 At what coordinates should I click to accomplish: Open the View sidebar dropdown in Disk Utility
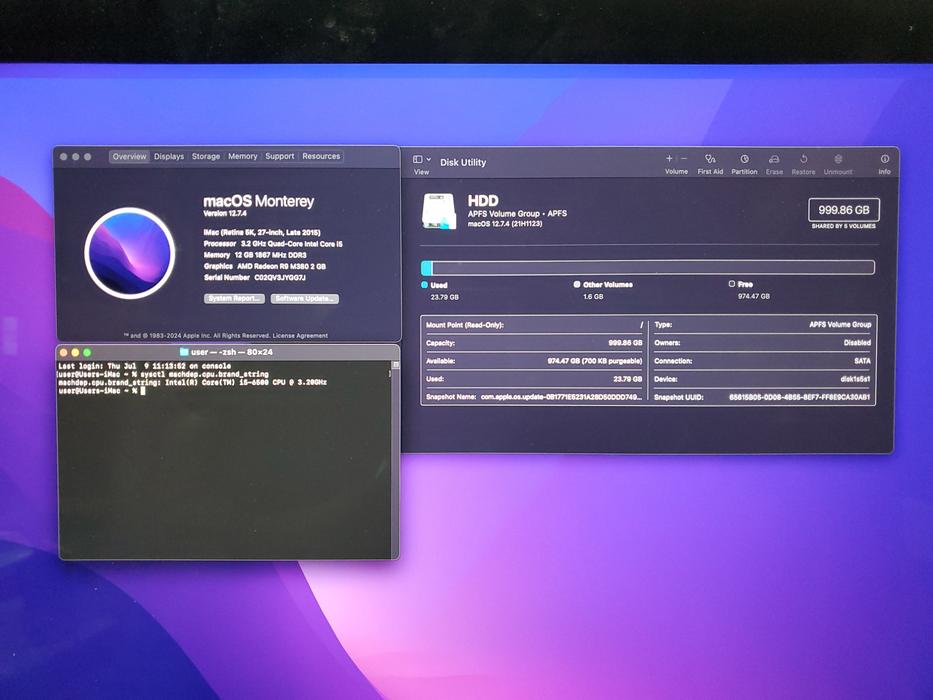(422, 160)
